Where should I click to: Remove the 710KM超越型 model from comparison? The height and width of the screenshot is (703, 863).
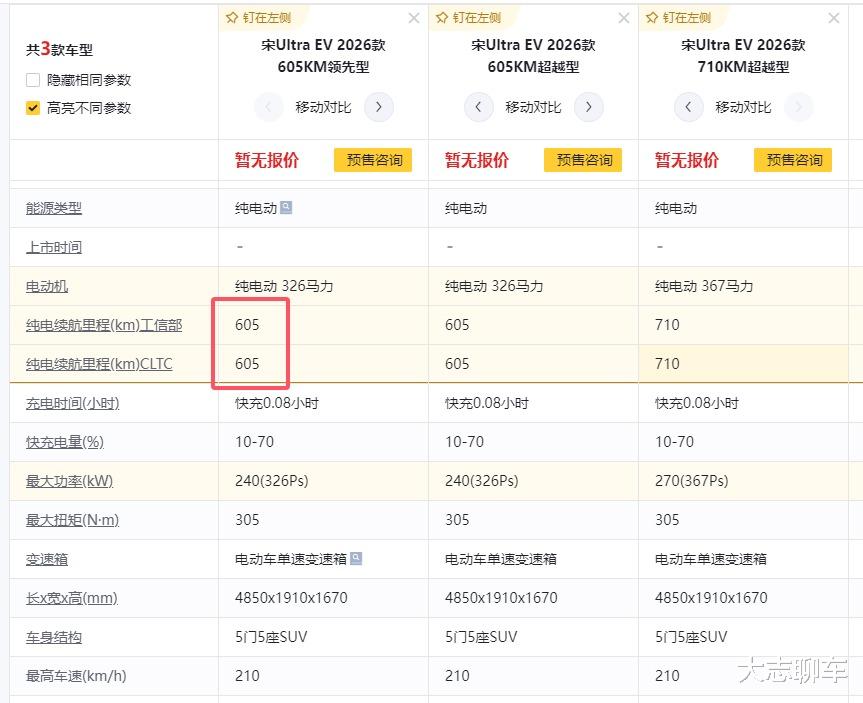pyautogui.click(x=834, y=18)
